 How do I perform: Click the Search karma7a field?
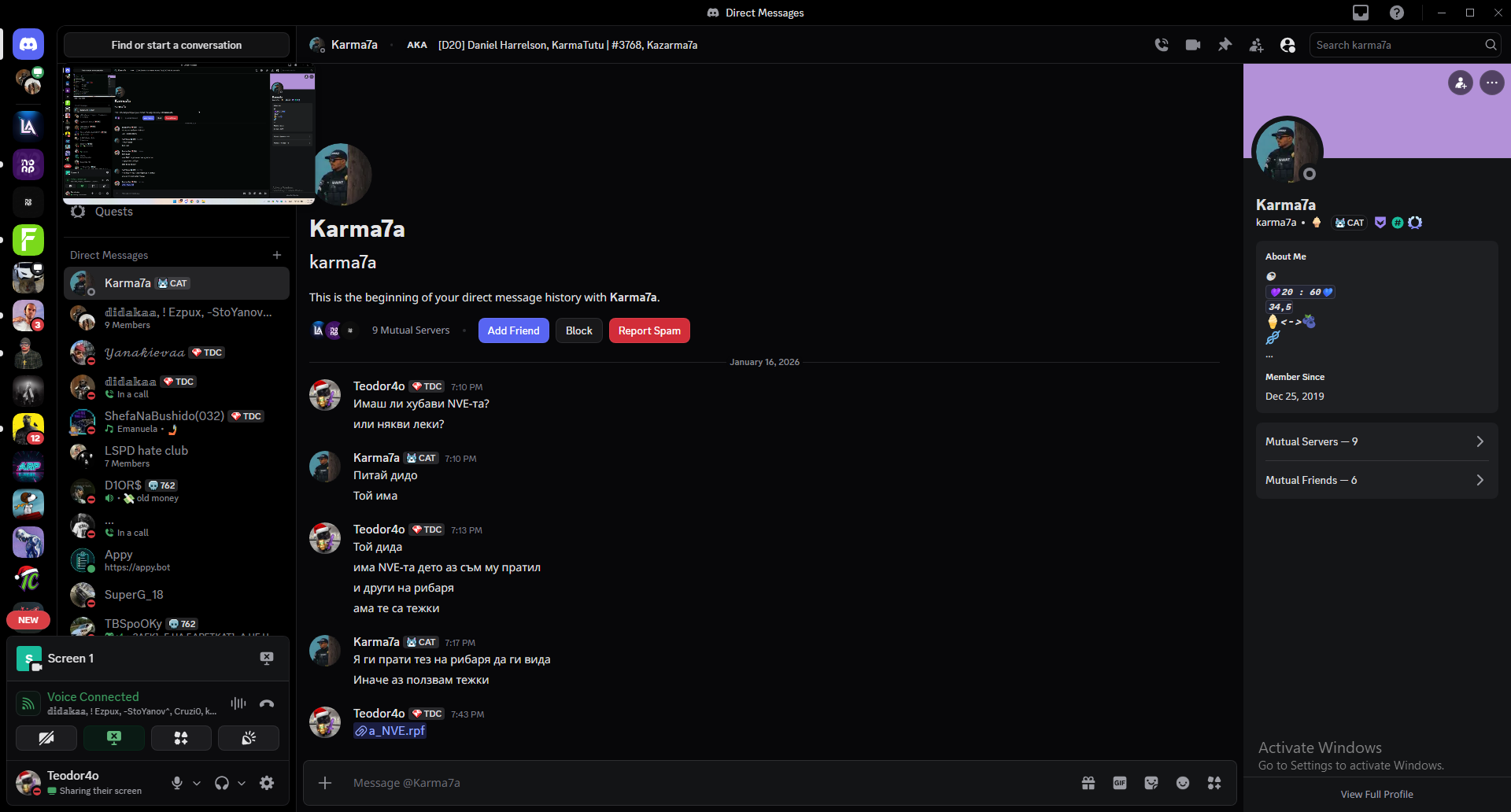[1405, 45]
